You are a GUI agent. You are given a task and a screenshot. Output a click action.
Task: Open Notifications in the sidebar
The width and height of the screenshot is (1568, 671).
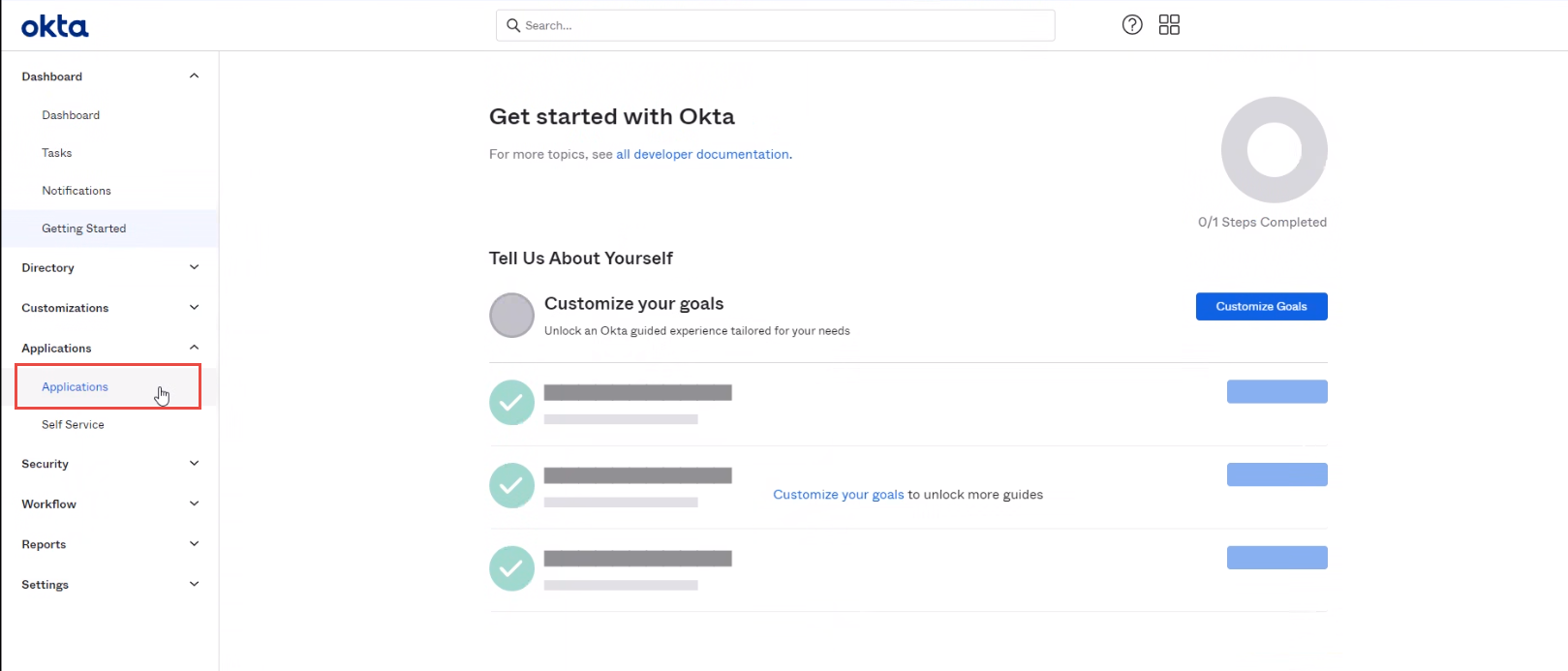[x=77, y=191]
